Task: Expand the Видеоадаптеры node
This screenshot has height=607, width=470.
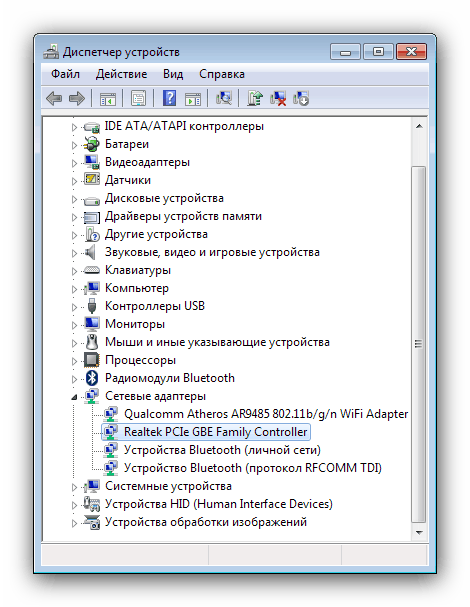Action: click(x=74, y=163)
